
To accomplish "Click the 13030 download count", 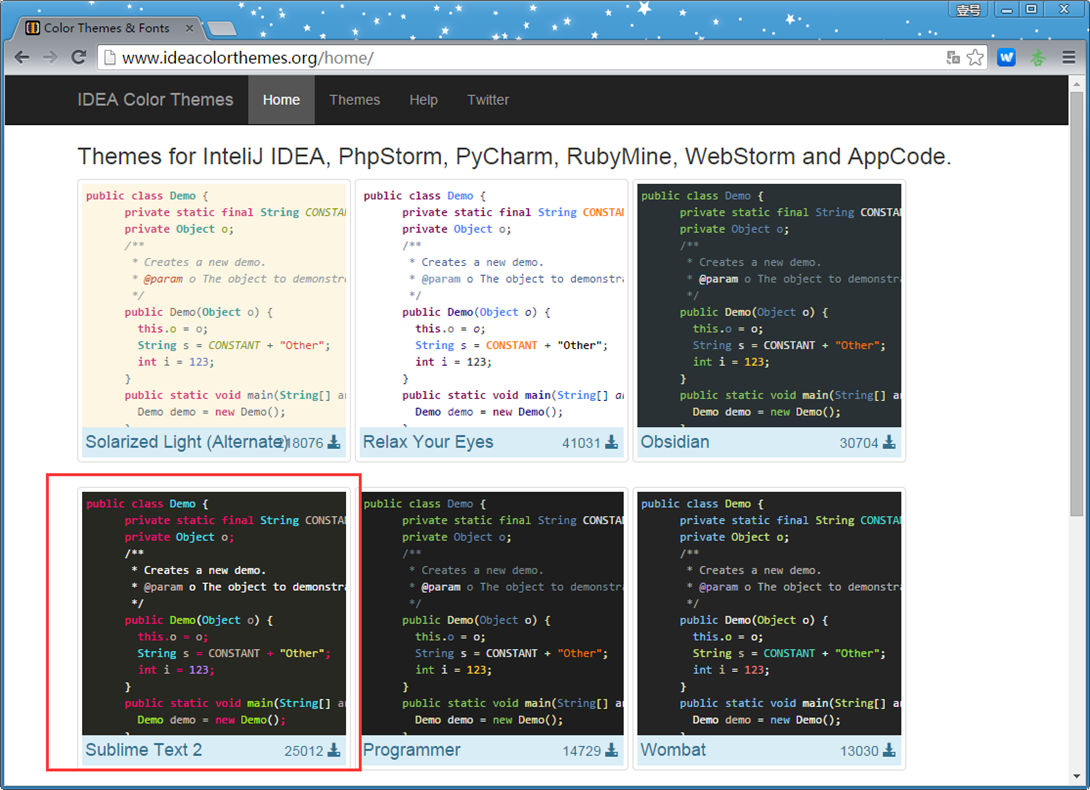I will [859, 751].
